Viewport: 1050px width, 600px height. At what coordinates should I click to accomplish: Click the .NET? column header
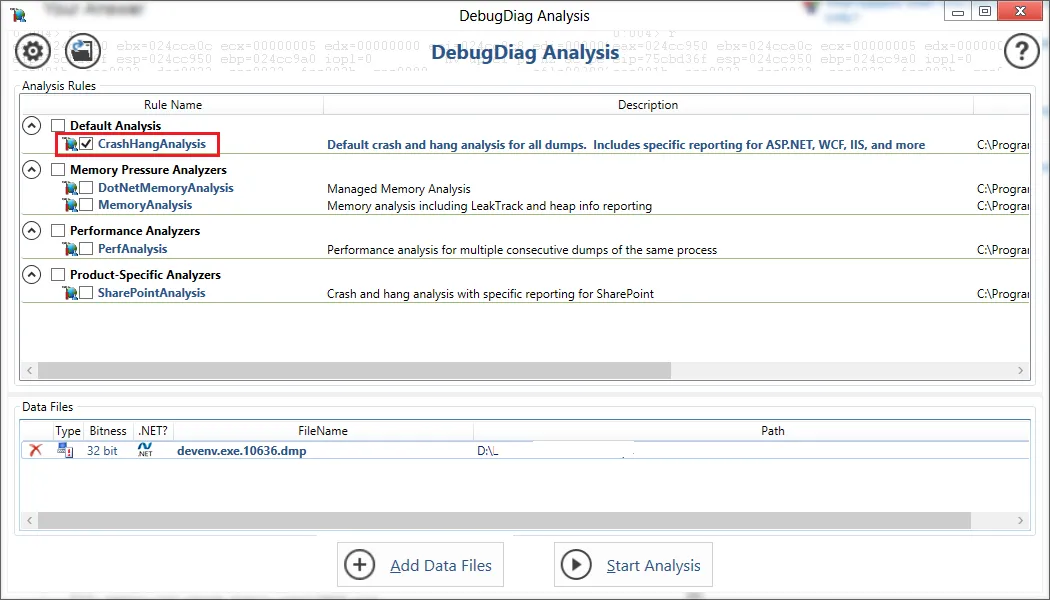coord(153,431)
